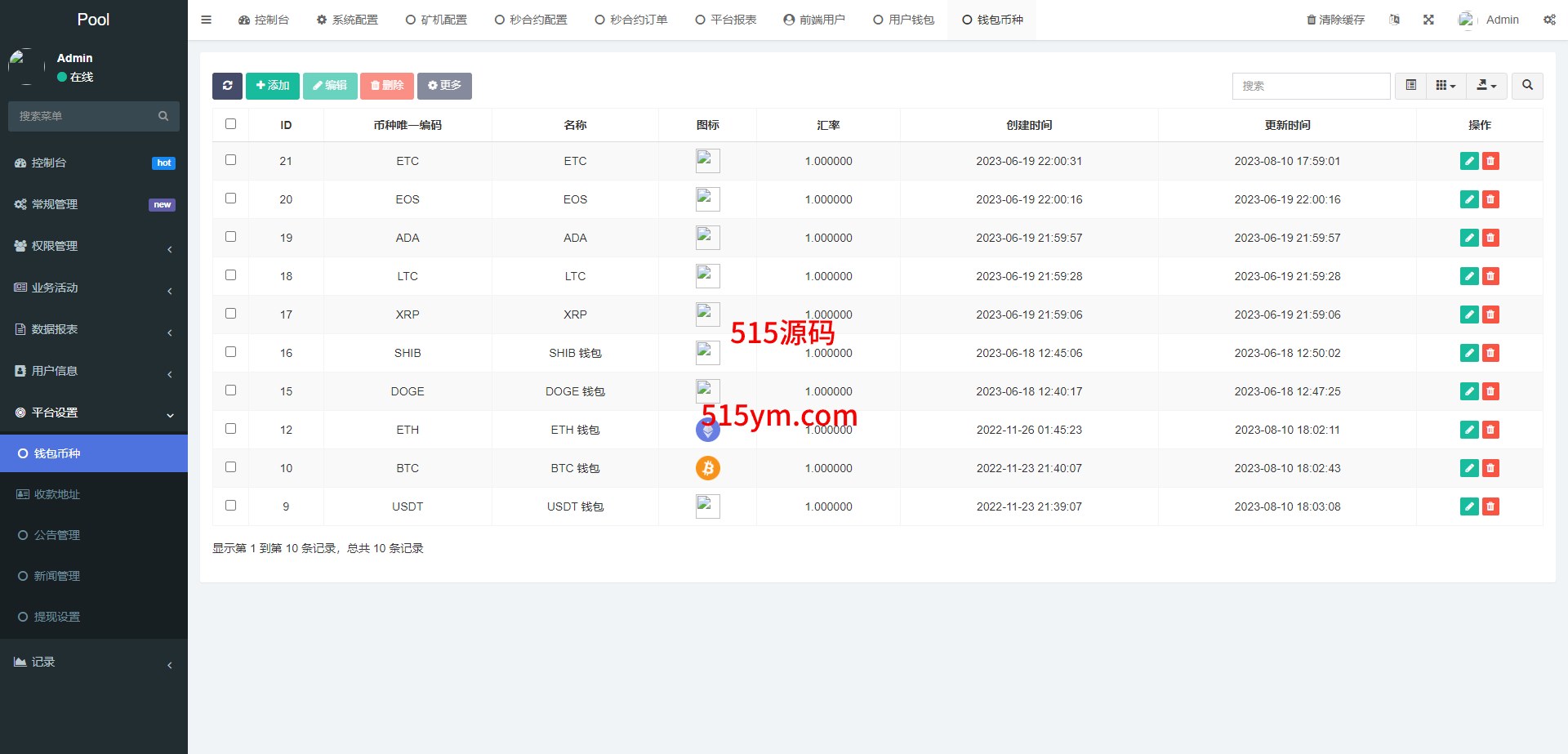Click the green edit icon for USDT row
The width and height of the screenshot is (1568, 754).
tap(1469, 506)
